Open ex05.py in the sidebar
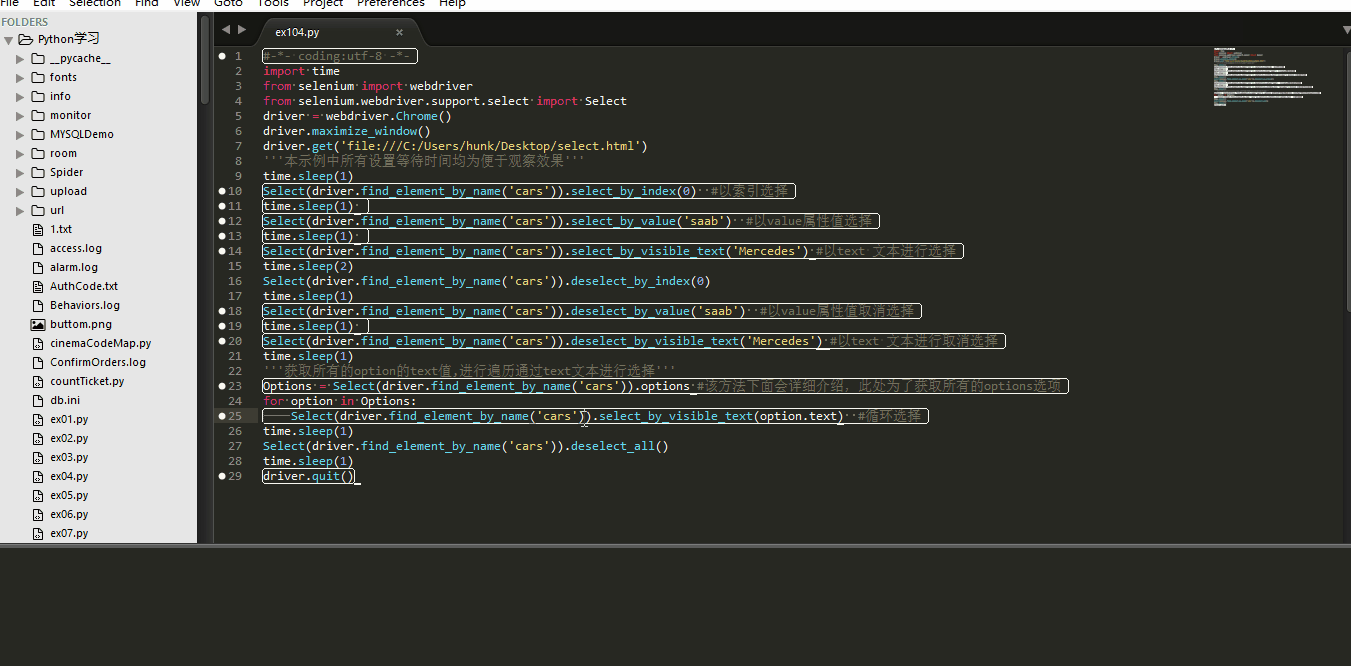Viewport: 1351px width, 666px height. pyautogui.click(x=69, y=495)
